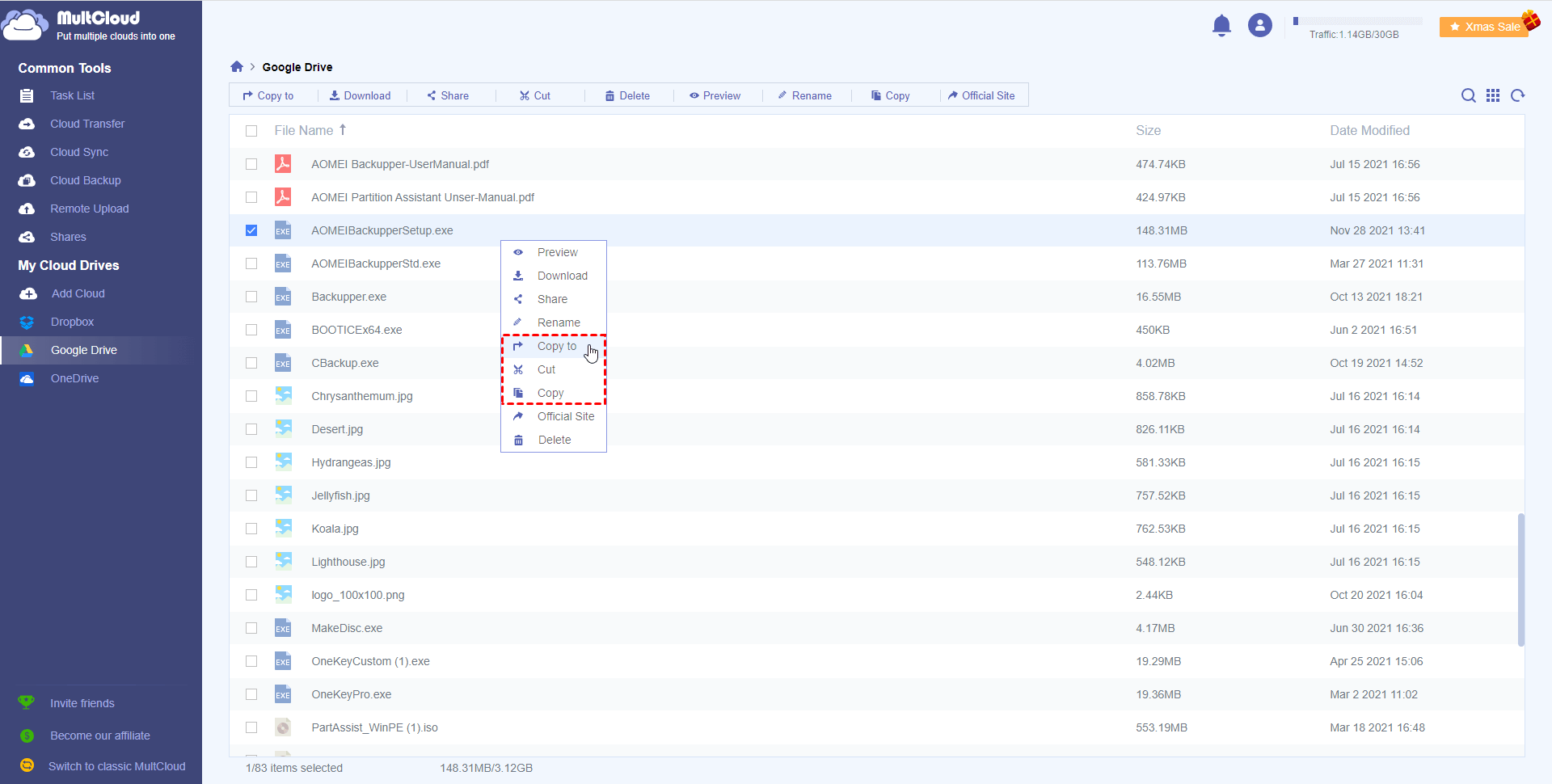Click EXE icon of Backupper.exe
Viewport: 1552px width, 784px height.
point(283,297)
